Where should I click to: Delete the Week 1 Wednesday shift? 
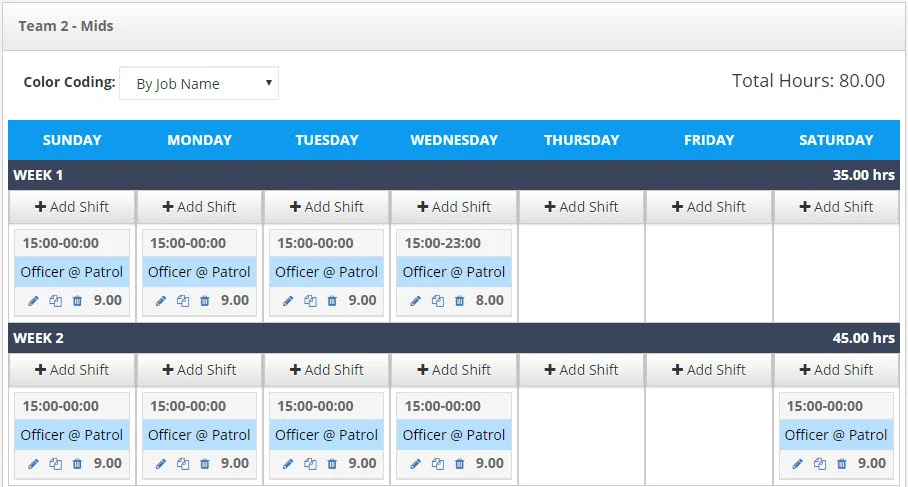[x=459, y=301]
